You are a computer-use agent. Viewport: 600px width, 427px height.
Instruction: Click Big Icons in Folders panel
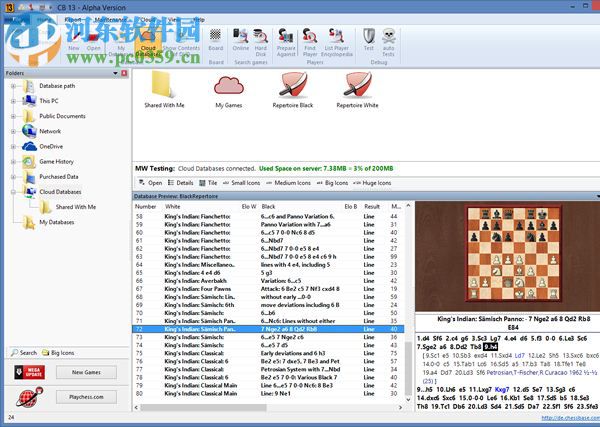[x=58, y=353]
